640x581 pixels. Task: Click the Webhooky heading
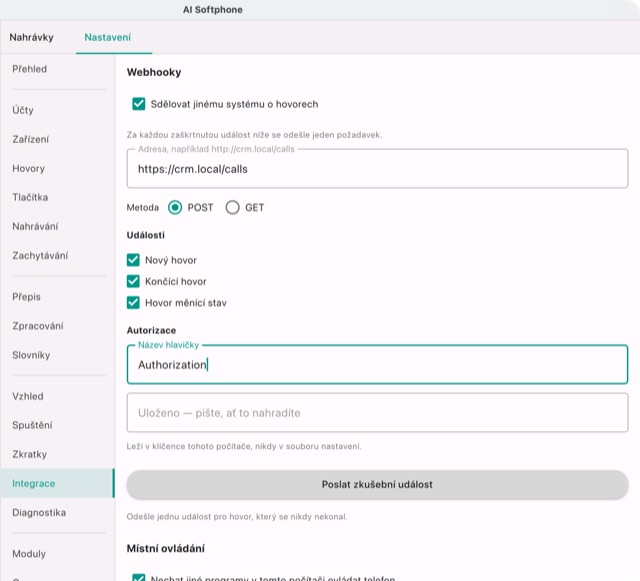(x=154, y=72)
